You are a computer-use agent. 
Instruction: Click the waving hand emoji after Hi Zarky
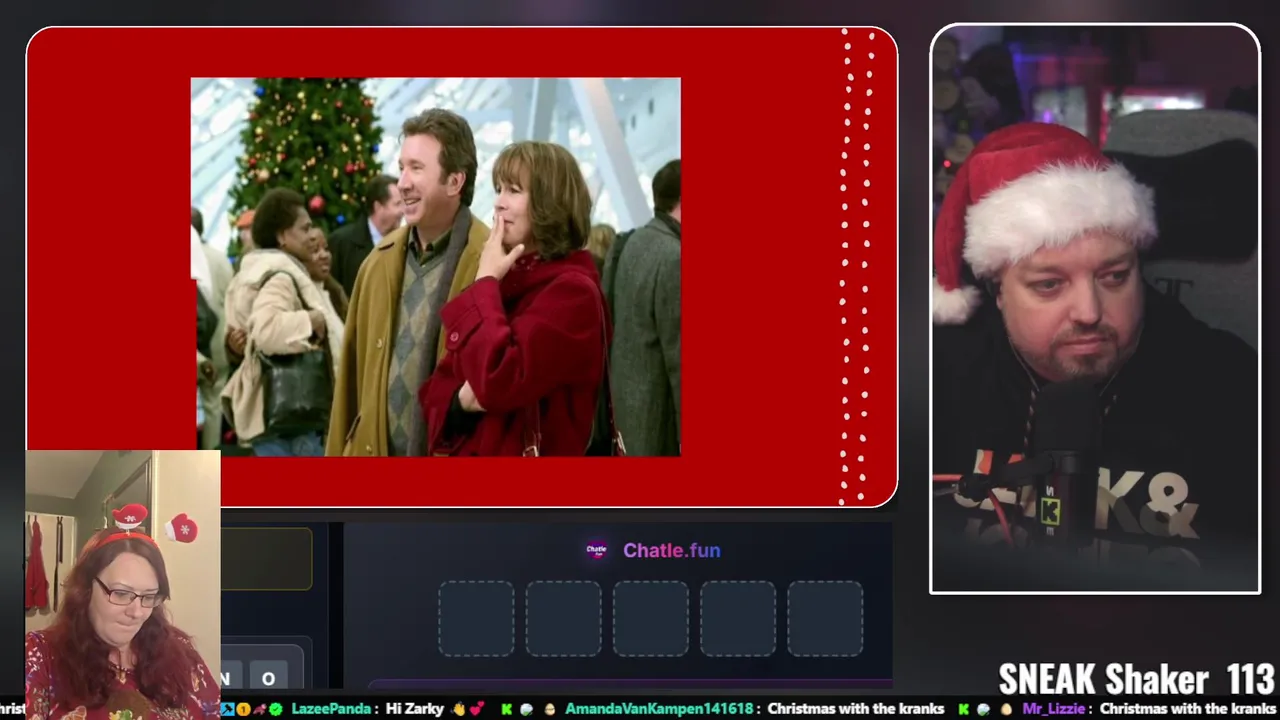[x=458, y=709]
